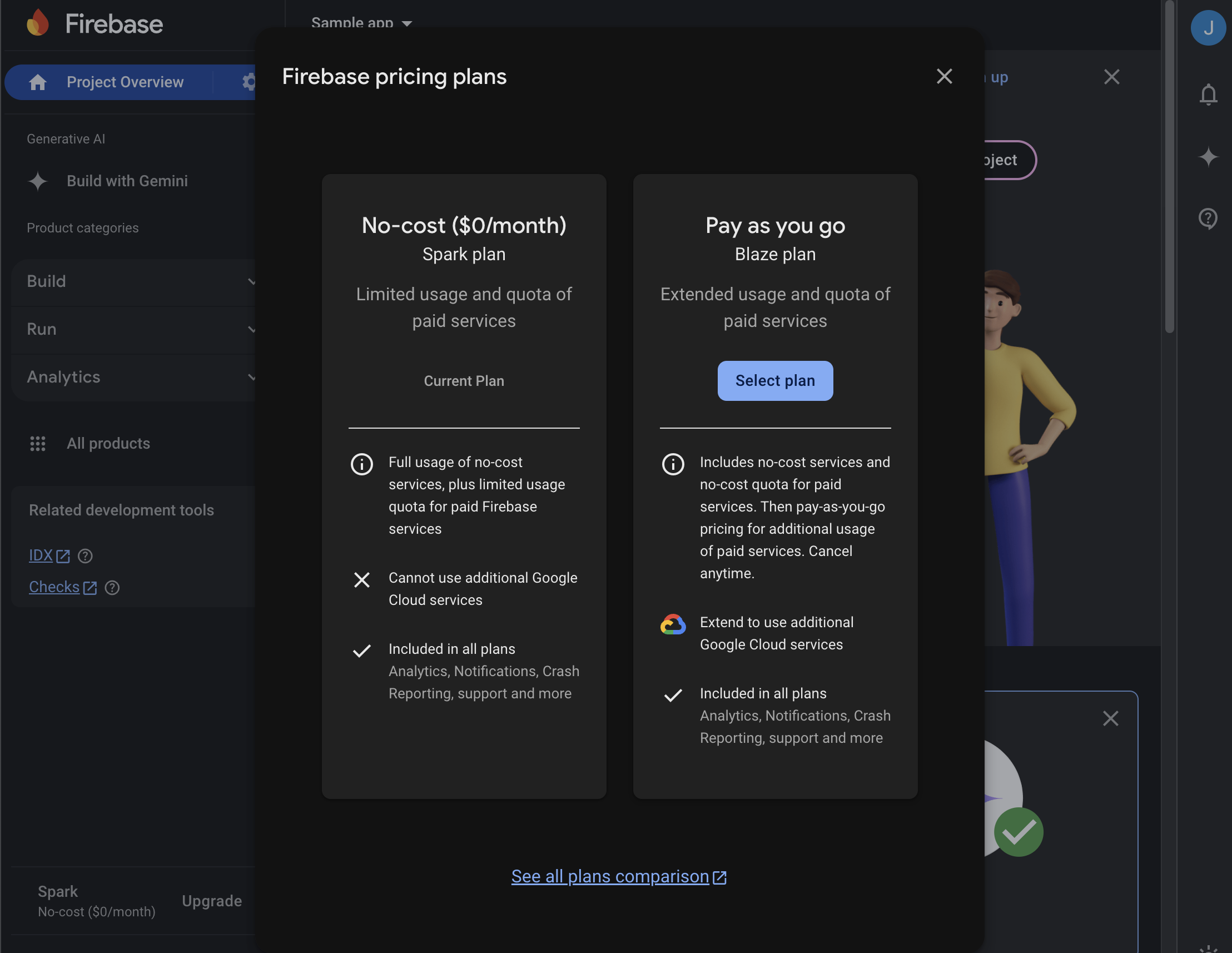Click the home icon beside Project Overview
The width and height of the screenshot is (1232, 953).
37,82
